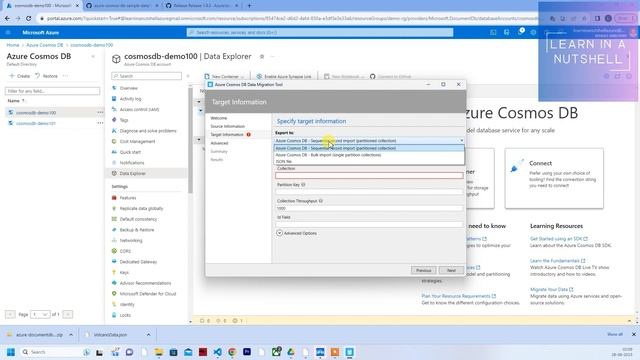This screenshot has height=360, width=640.
Task: Open Replicate data globally
Action: [141, 208]
